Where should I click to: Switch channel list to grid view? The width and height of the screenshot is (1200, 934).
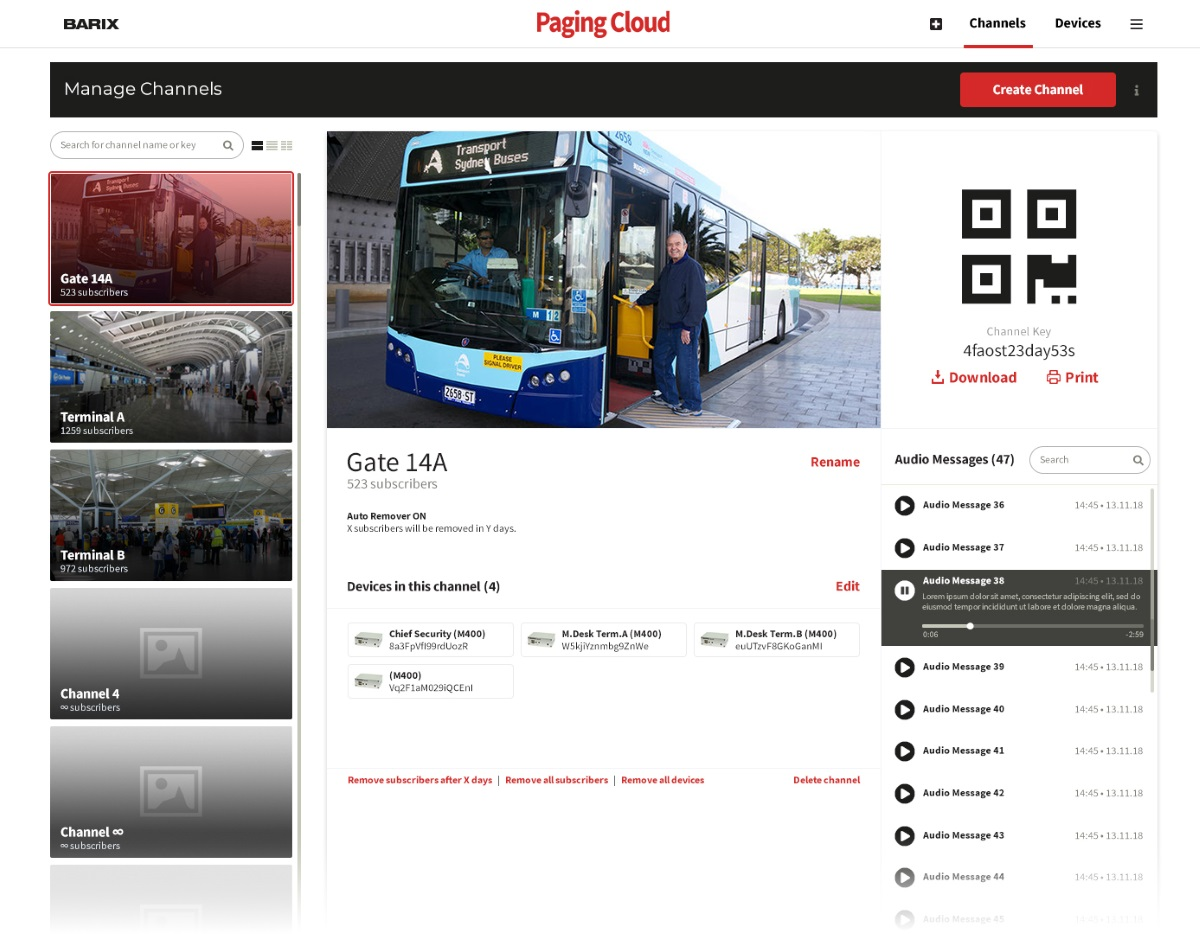tap(287, 145)
